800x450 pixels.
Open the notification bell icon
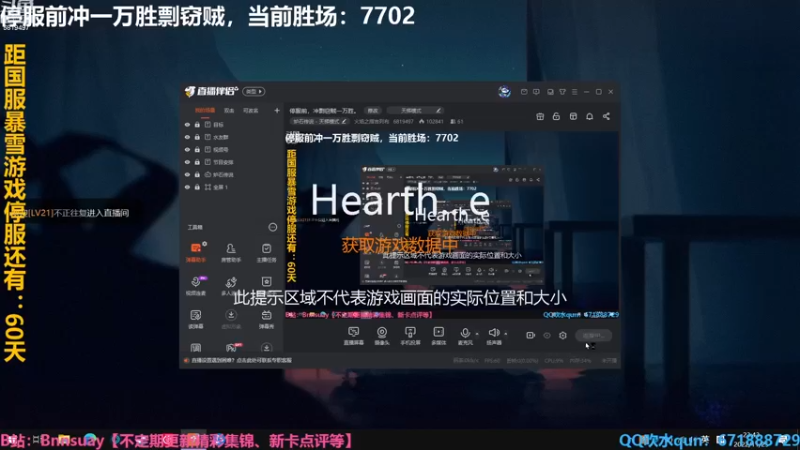point(589,116)
